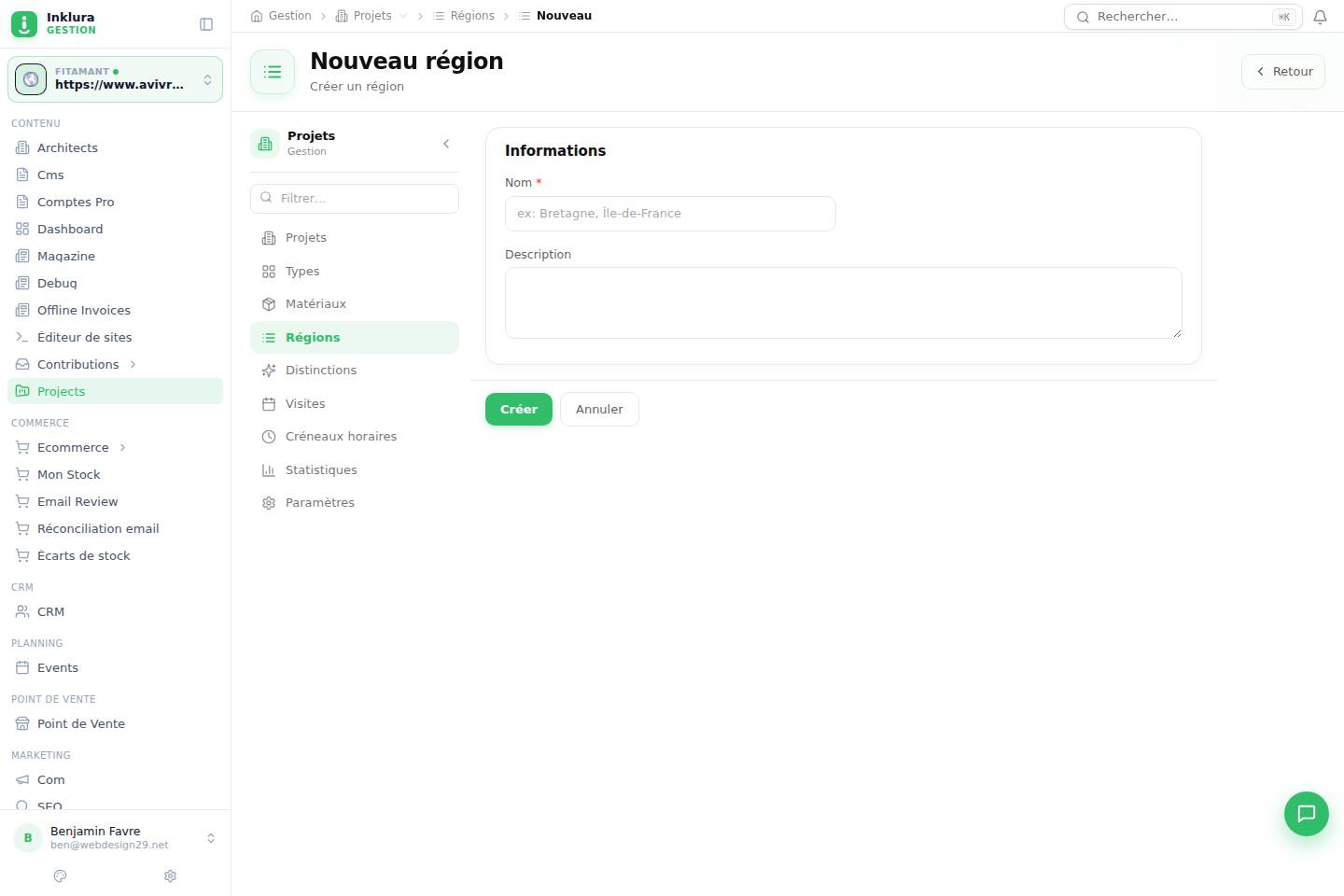
Task: Open the FITAMANT site switcher dropdown
Action: [116, 79]
